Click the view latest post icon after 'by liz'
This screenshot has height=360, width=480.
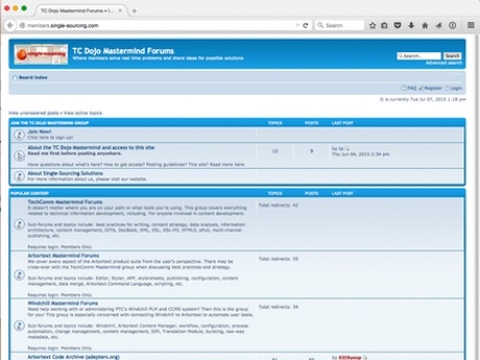click(347, 148)
